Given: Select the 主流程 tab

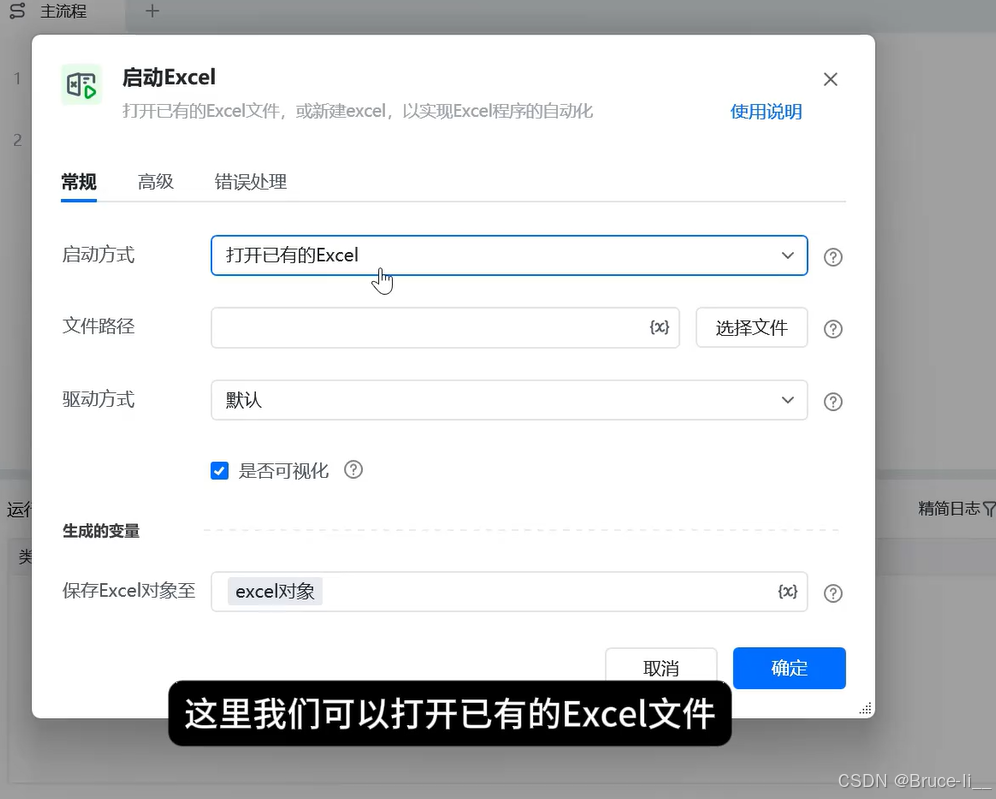Looking at the screenshot, I should click(x=63, y=11).
